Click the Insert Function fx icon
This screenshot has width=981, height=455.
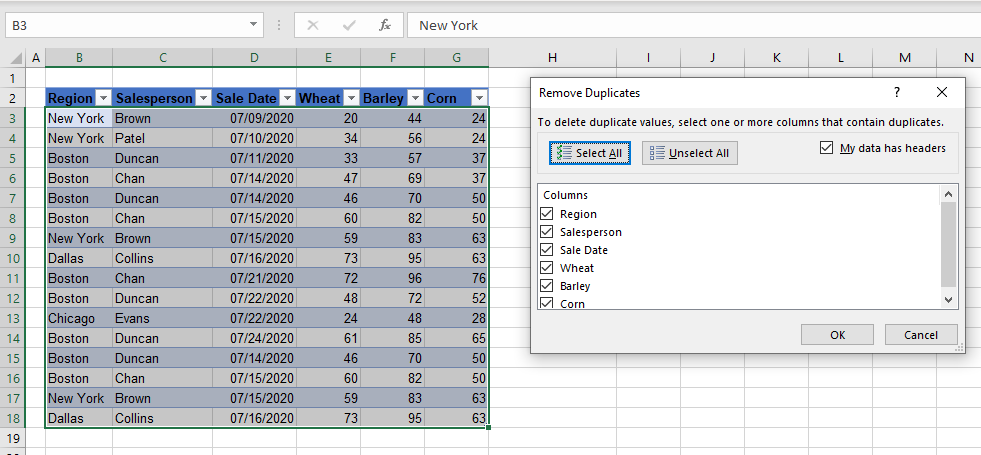(x=385, y=25)
